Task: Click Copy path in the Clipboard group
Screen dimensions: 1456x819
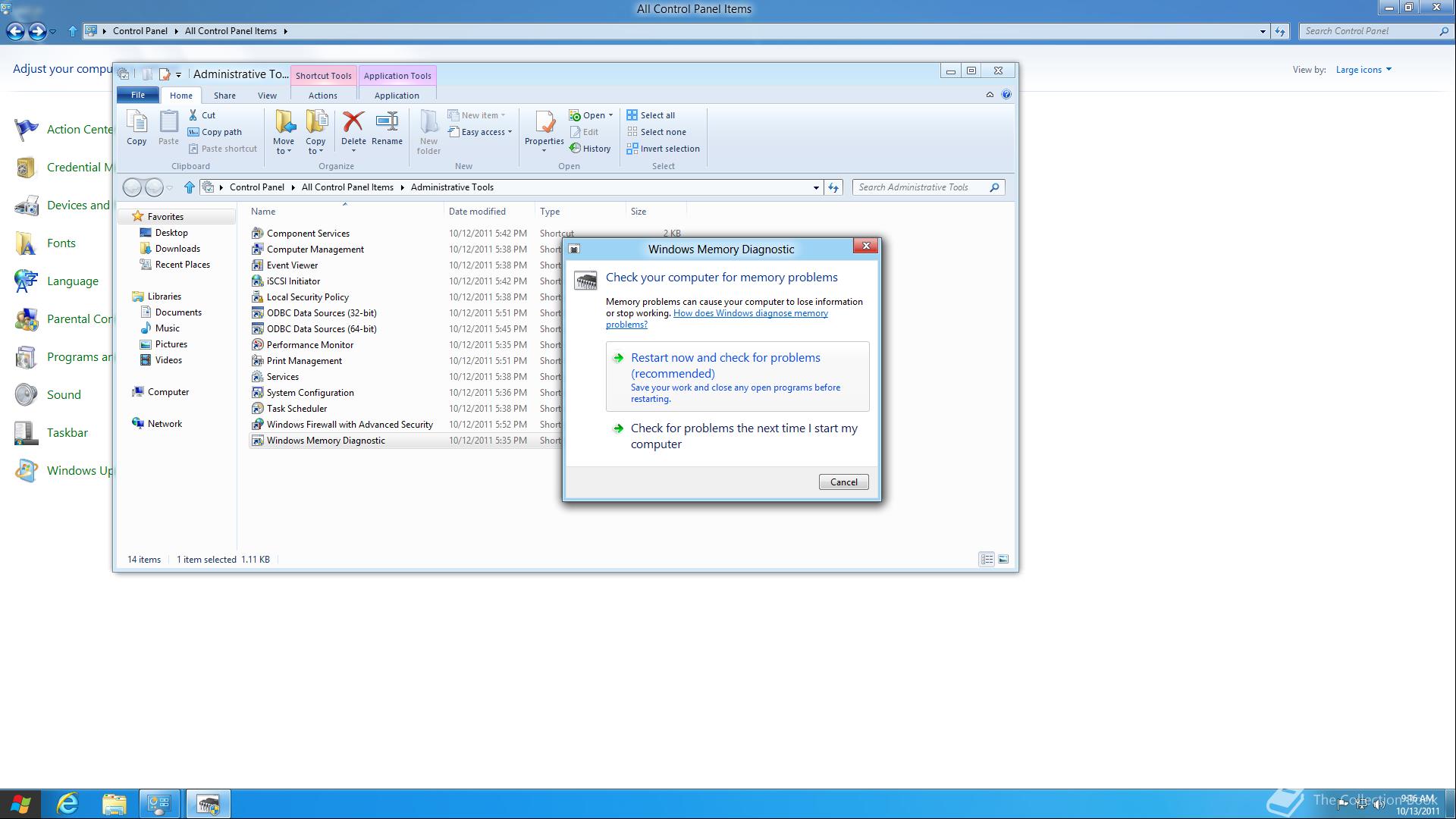Action: click(215, 132)
